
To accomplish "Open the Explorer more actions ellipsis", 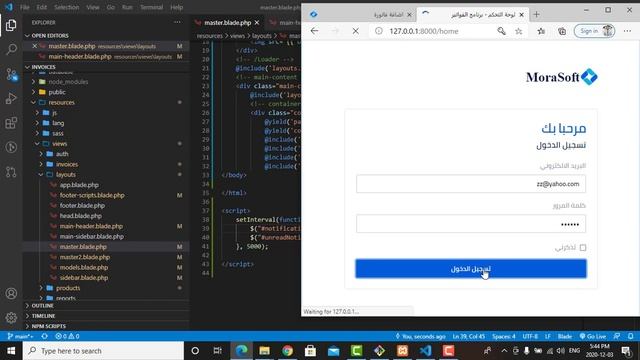I will 177,22.
